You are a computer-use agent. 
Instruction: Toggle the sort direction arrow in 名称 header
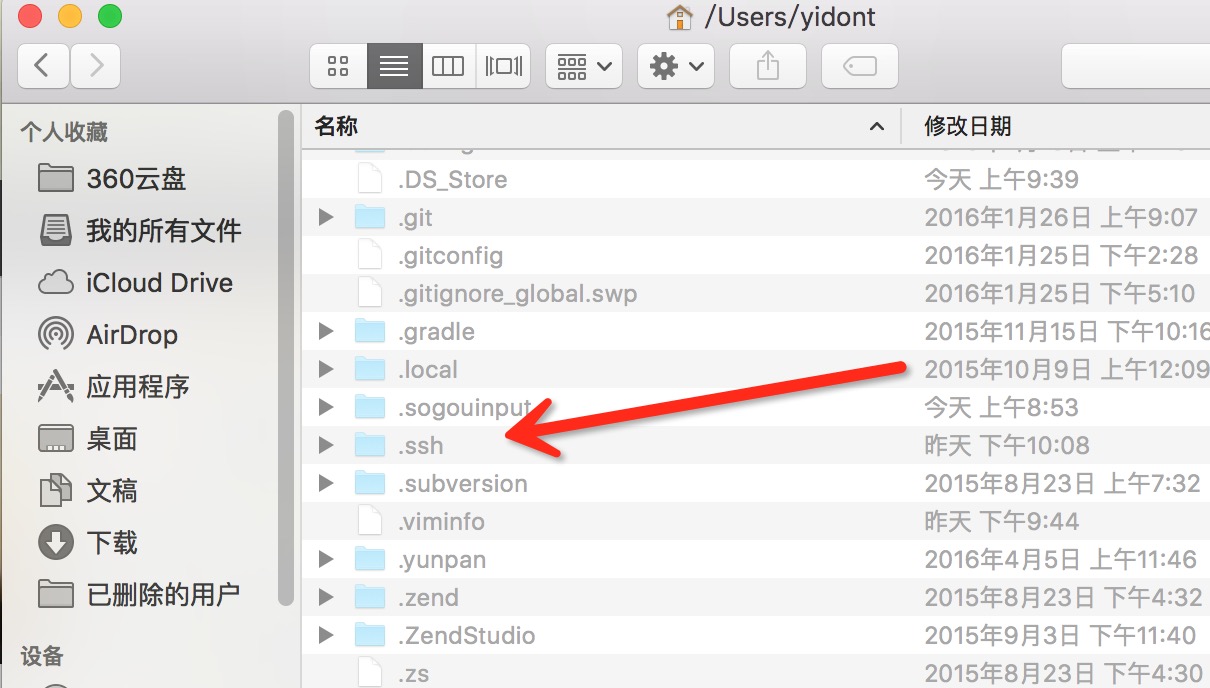coord(877,127)
